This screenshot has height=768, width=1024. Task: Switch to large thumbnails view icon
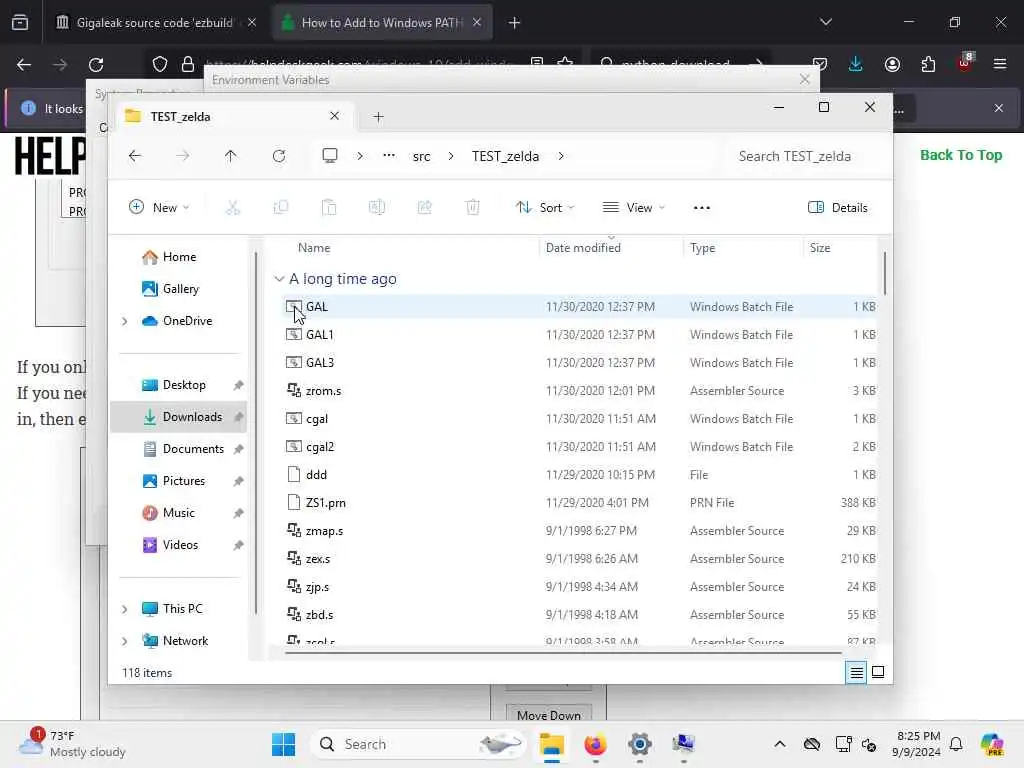tap(878, 672)
